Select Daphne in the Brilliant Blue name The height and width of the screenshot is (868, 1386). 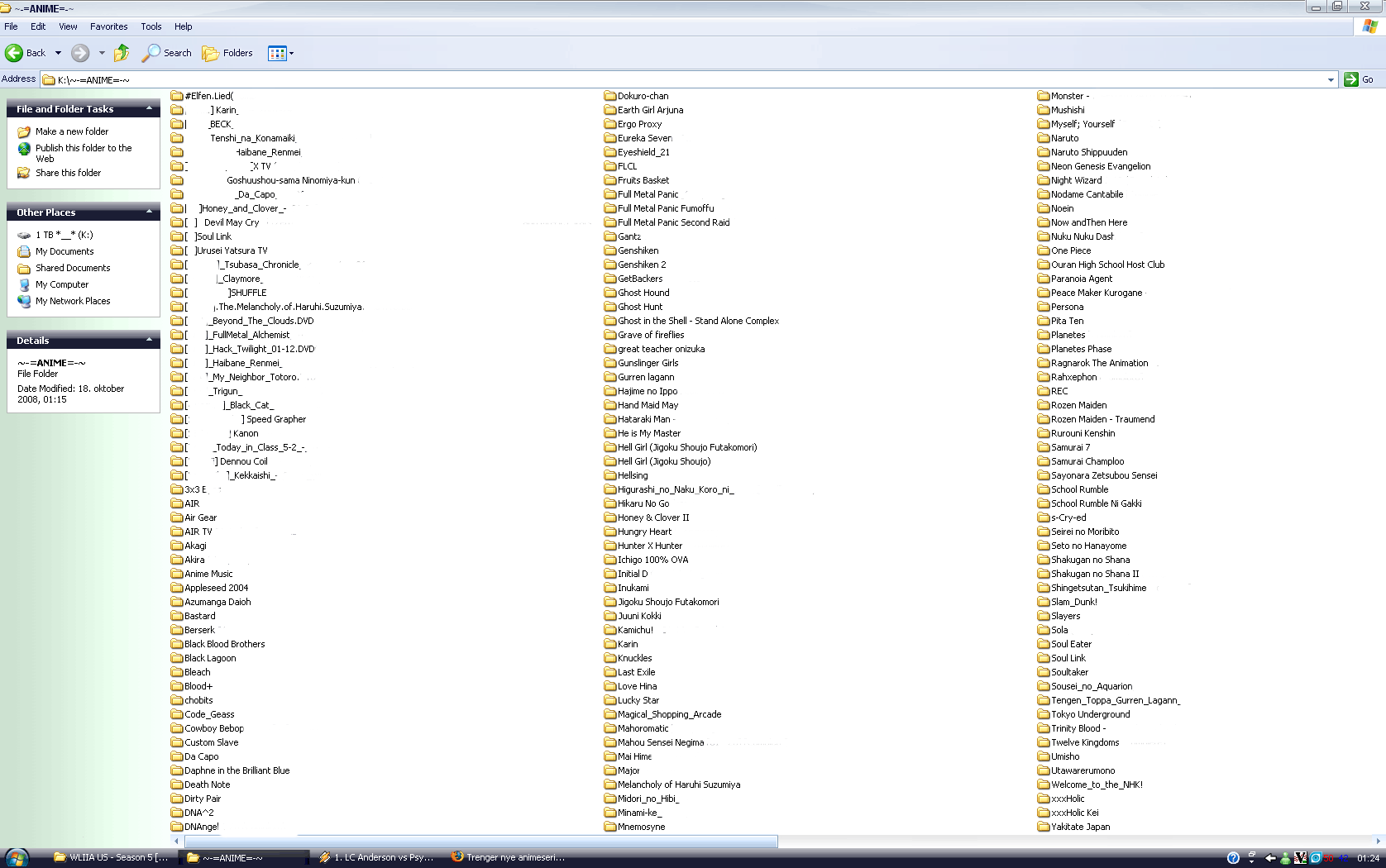(237, 770)
